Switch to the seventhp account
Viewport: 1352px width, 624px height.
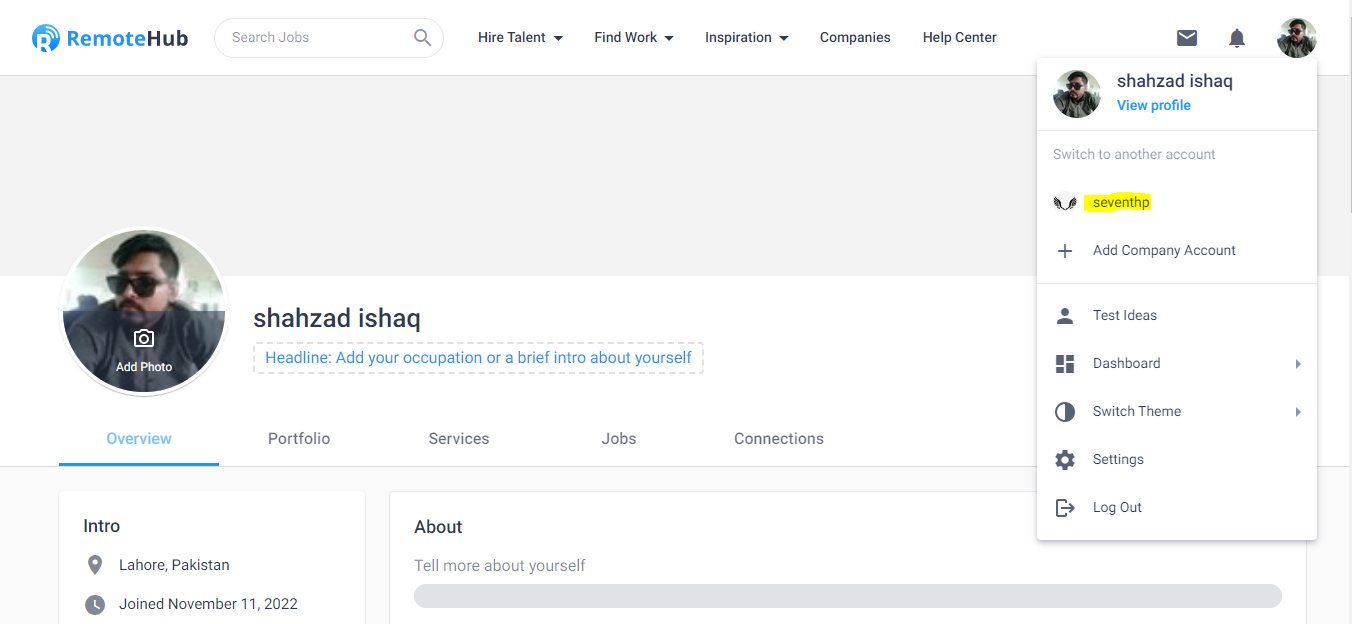click(1121, 203)
